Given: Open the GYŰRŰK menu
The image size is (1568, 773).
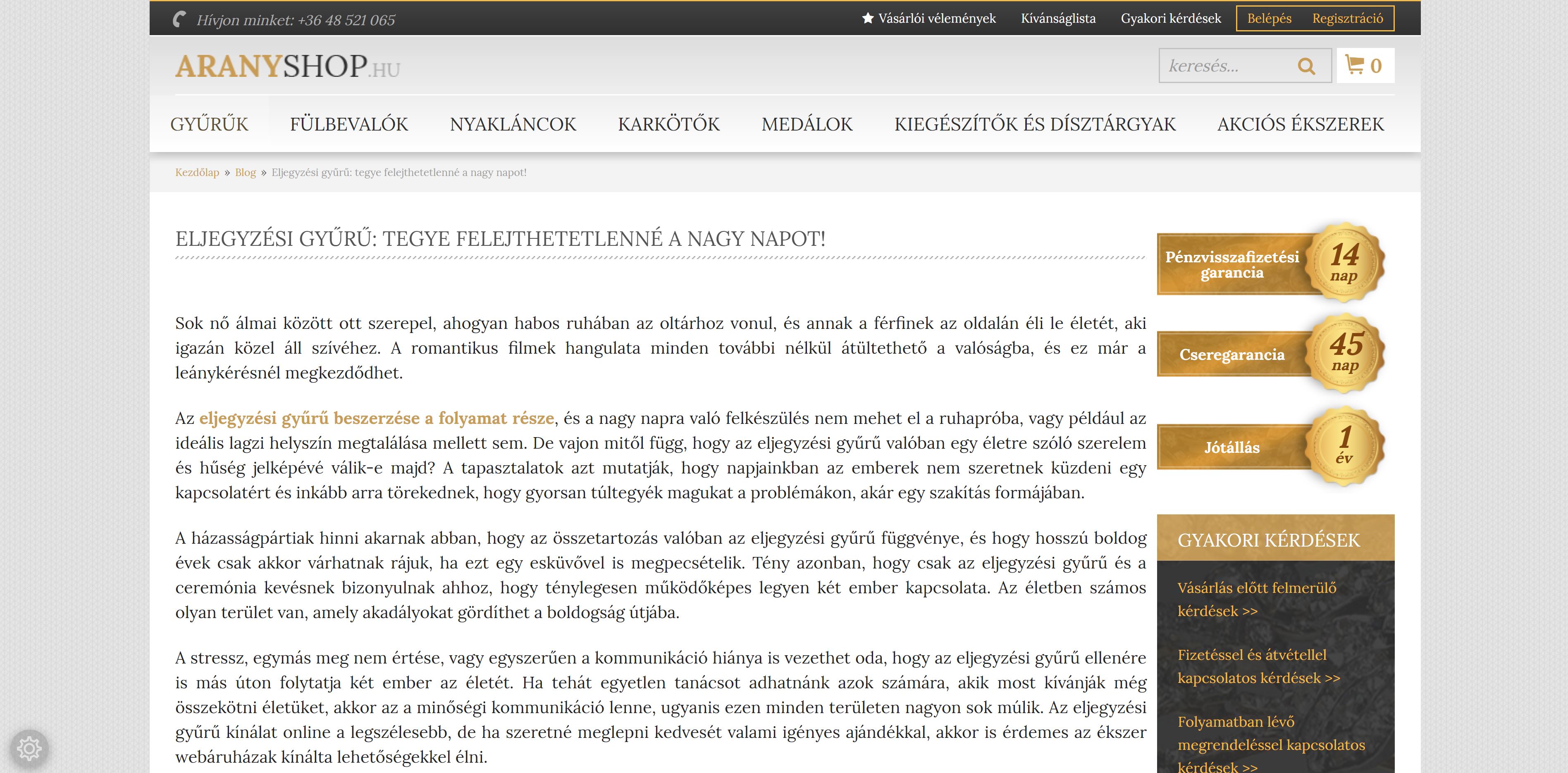Looking at the screenshot, I should (209, 124).
